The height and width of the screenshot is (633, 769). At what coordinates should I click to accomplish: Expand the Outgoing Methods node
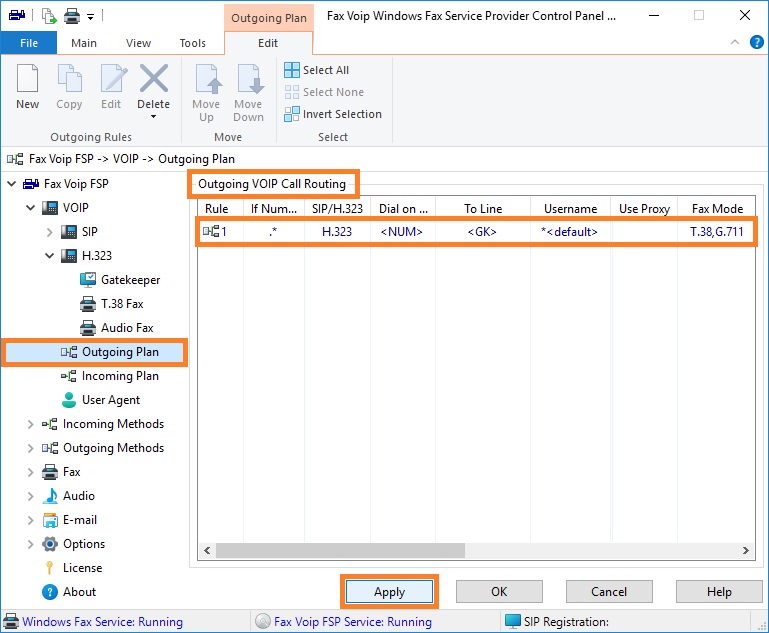point(30,448)
